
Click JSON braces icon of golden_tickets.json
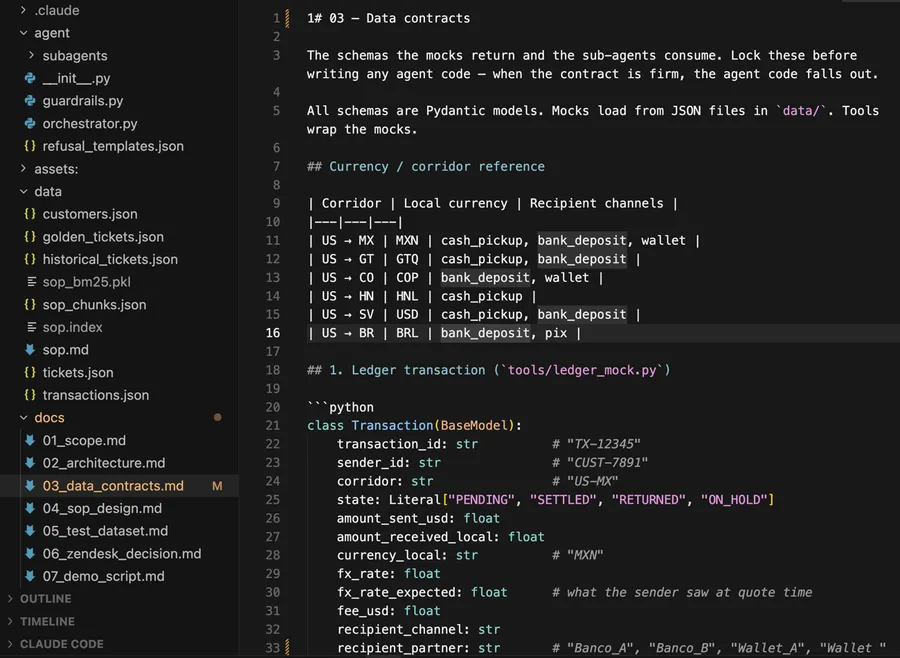pos(30,237)
